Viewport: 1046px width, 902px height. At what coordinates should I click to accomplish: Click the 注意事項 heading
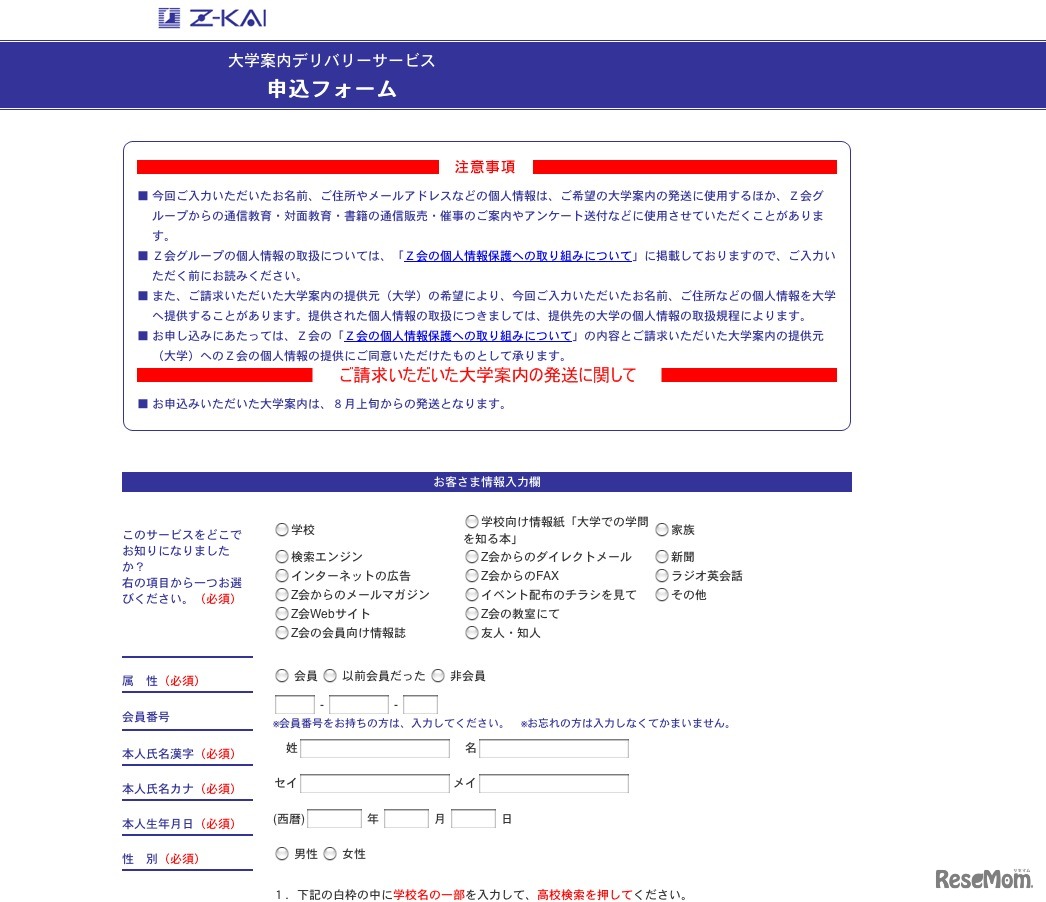click(485, 167)
